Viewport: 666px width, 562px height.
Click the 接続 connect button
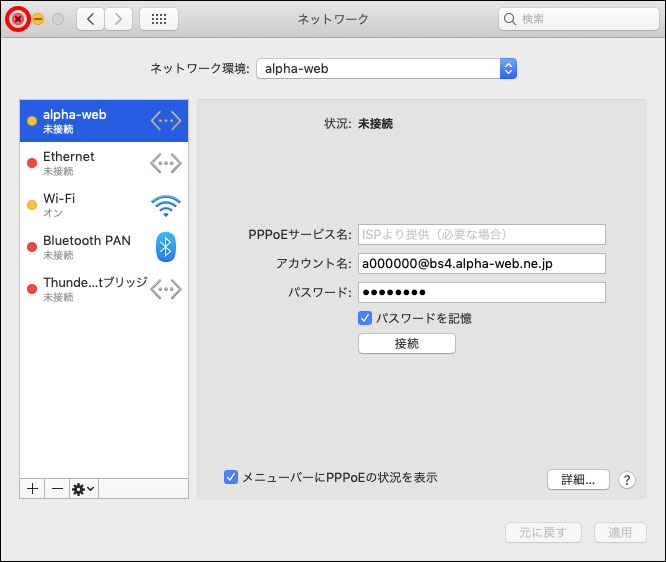click(x=407, y=343)
